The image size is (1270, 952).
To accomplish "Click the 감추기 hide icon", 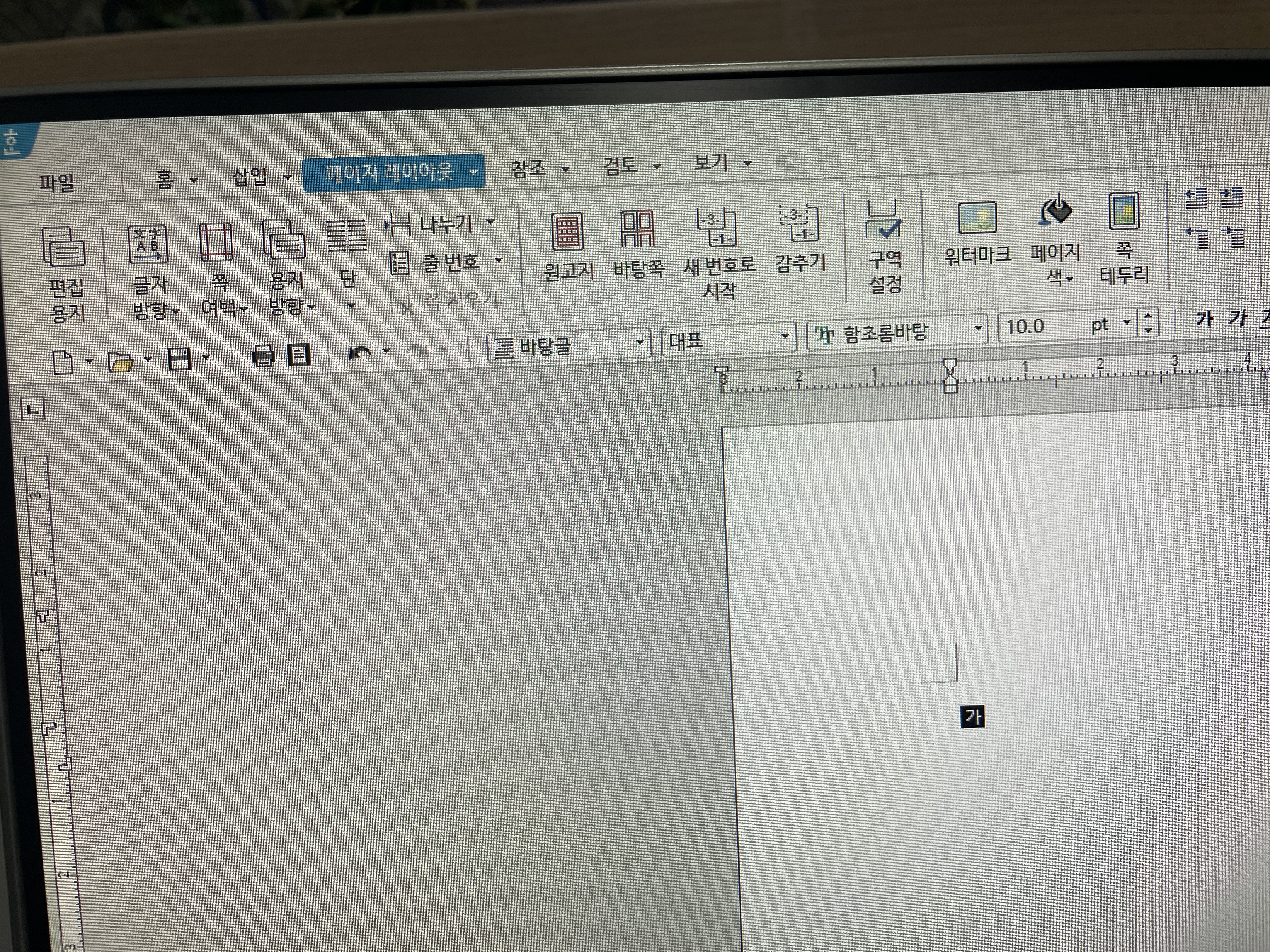I will (x=799, y=224).
